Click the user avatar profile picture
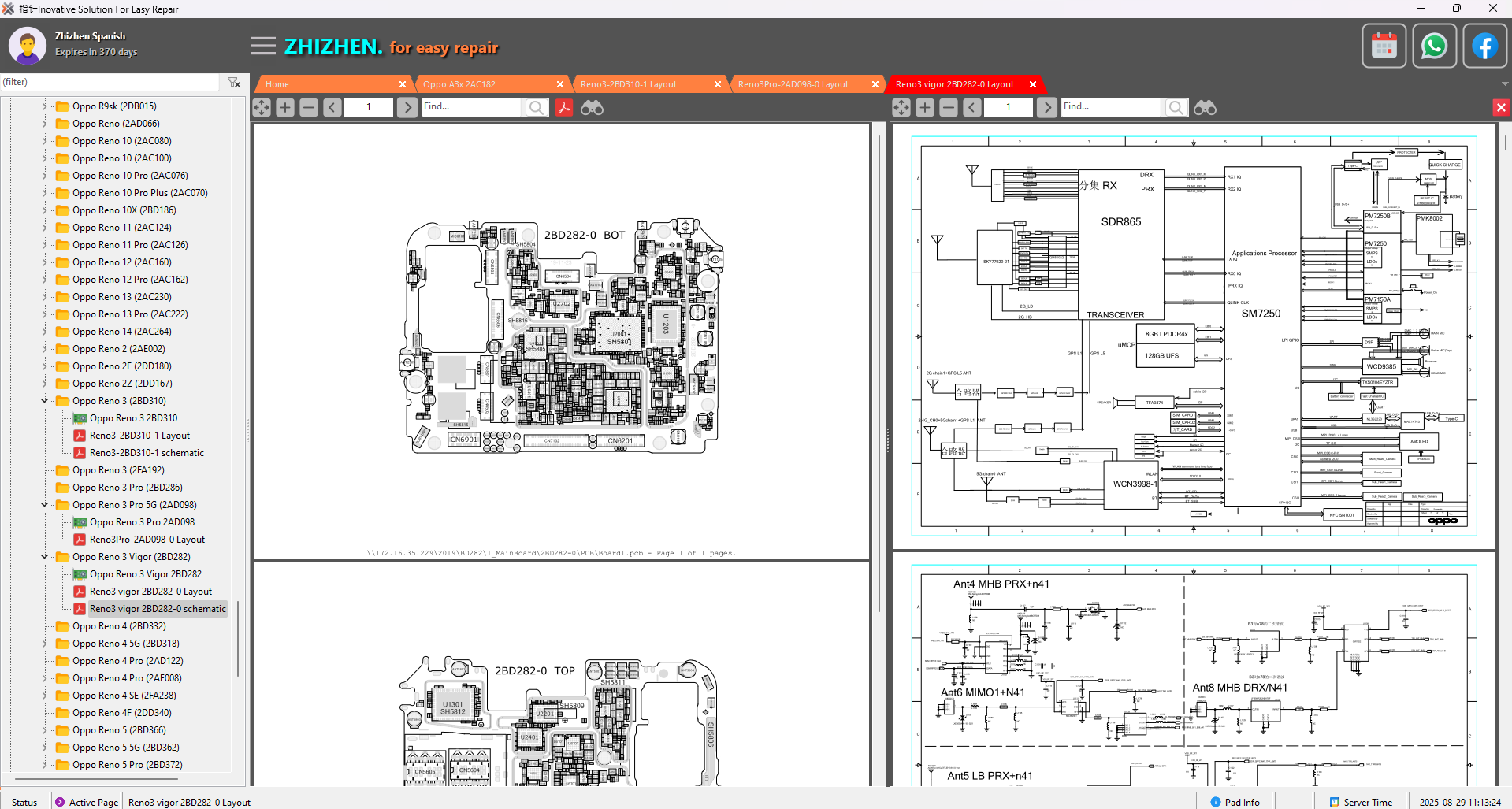 [28, 46]
